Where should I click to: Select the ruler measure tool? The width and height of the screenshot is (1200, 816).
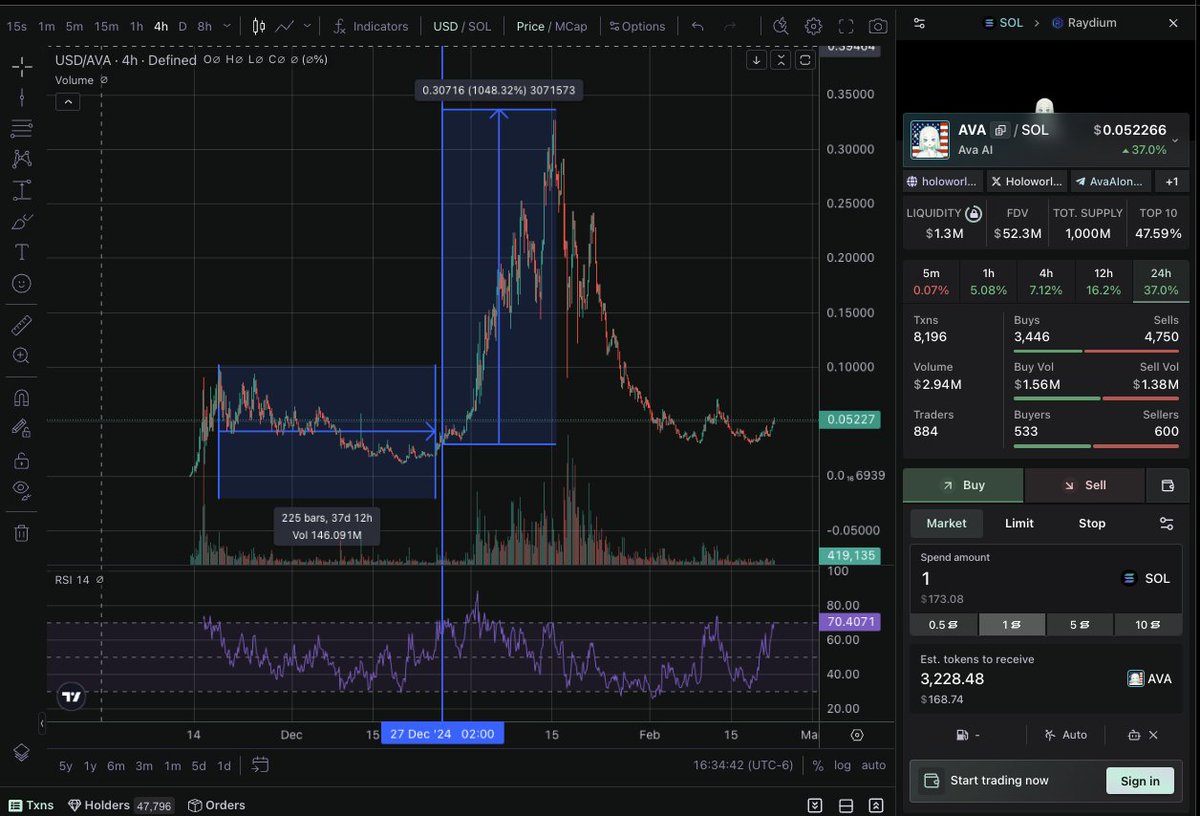pyautogui.click(x=21, y=325)
